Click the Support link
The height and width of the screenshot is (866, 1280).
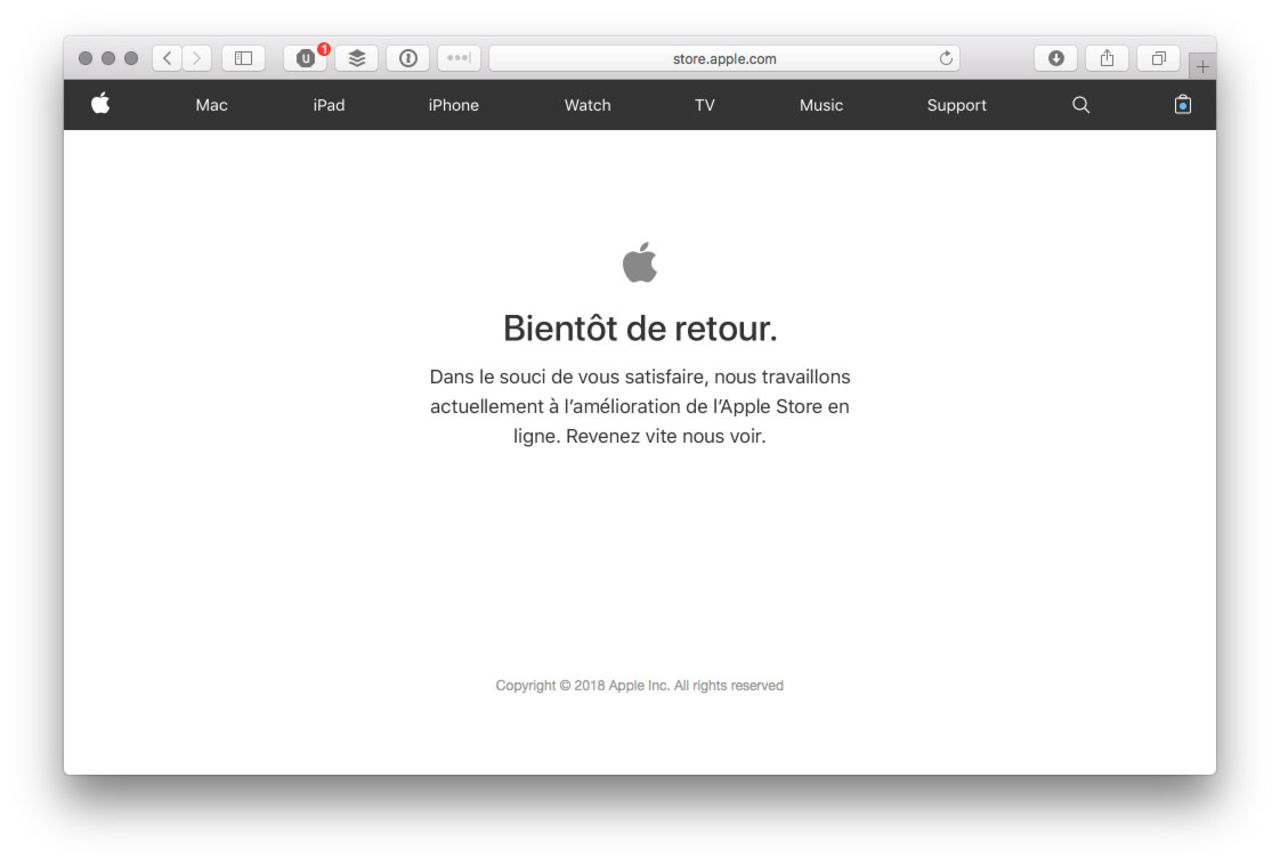coord(956,104)
